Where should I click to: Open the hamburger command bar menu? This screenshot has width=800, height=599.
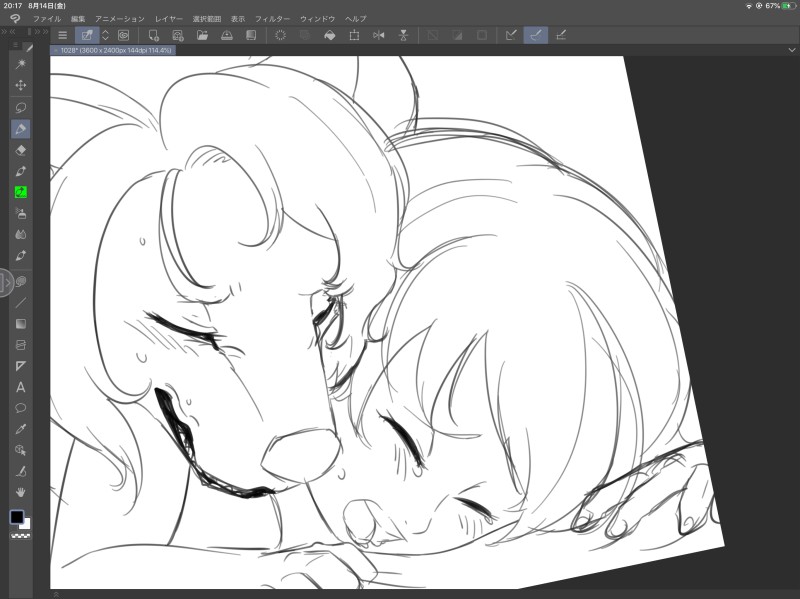[62, 35]
